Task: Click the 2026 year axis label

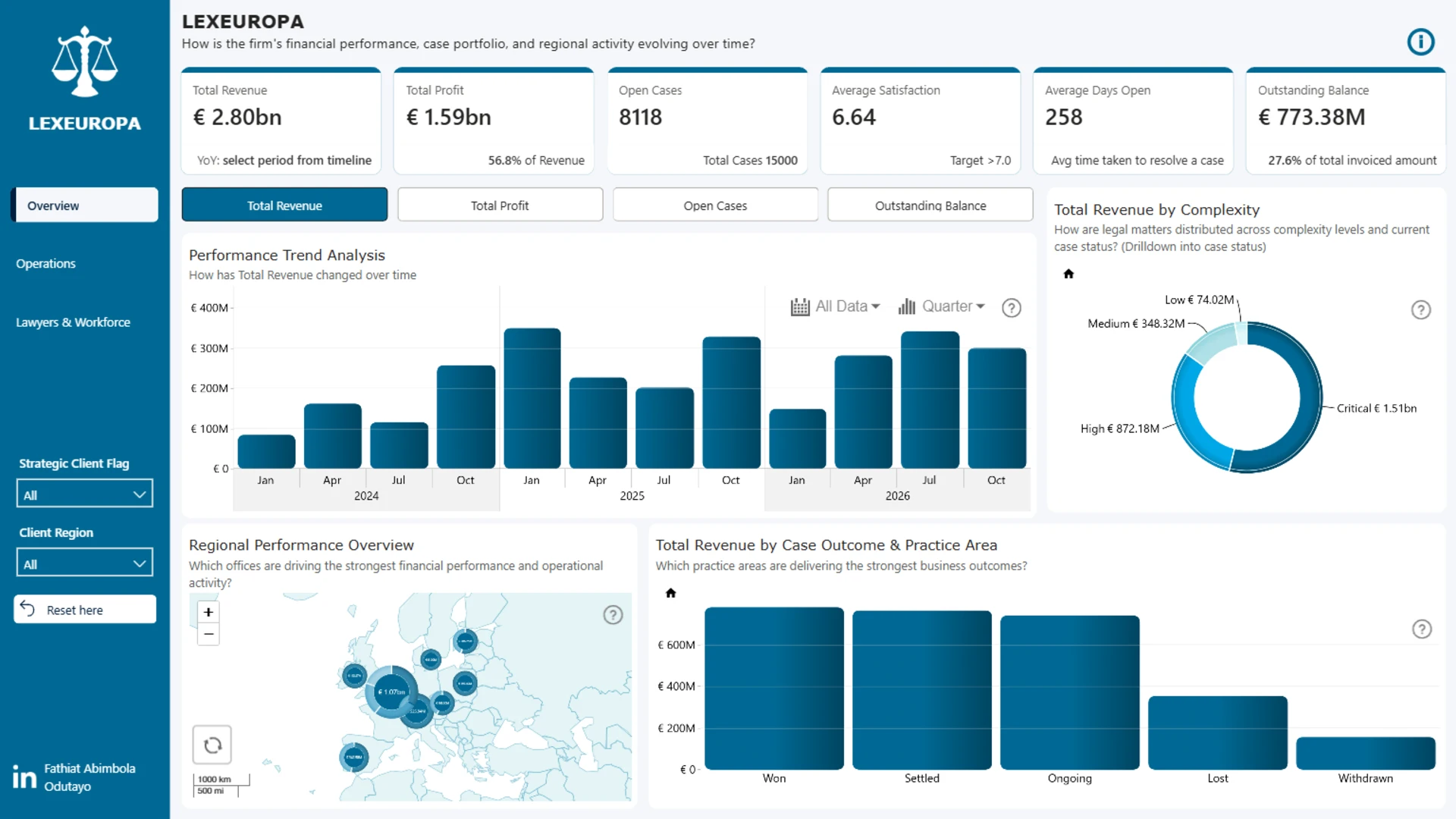Action: click(x=898, y=496)
